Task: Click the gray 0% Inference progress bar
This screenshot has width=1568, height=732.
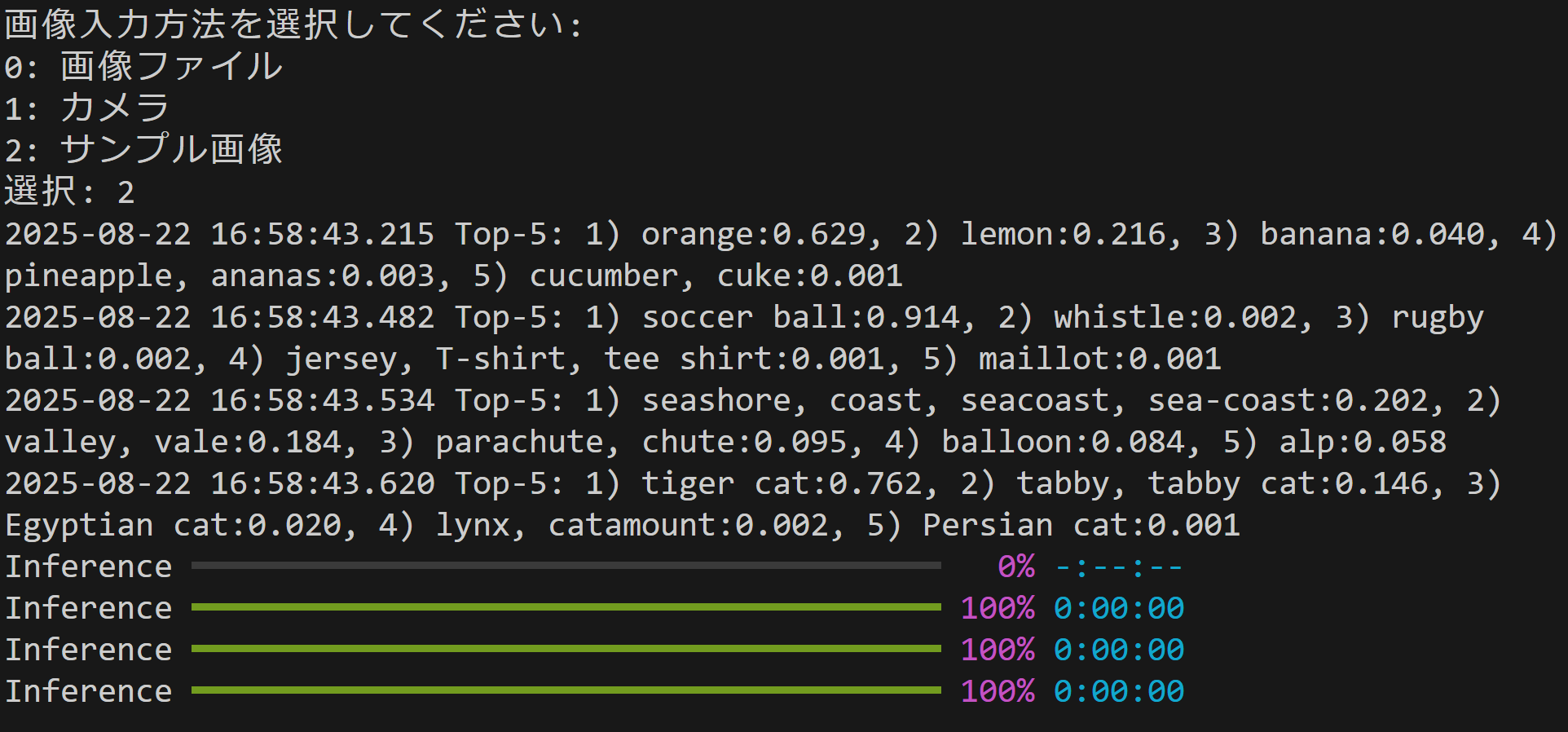Action: [x=566, y=565]
